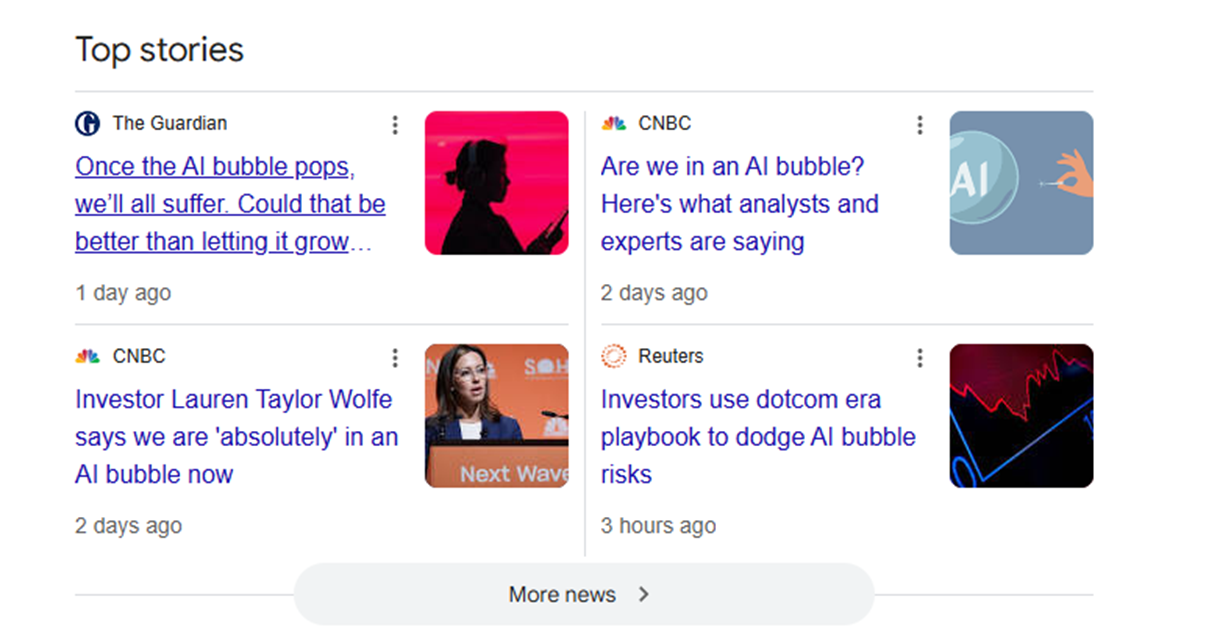The height and width of the screenshot is (641, 1206).
Task: Click The Guardian source name
Action: (x=169, y=124)
